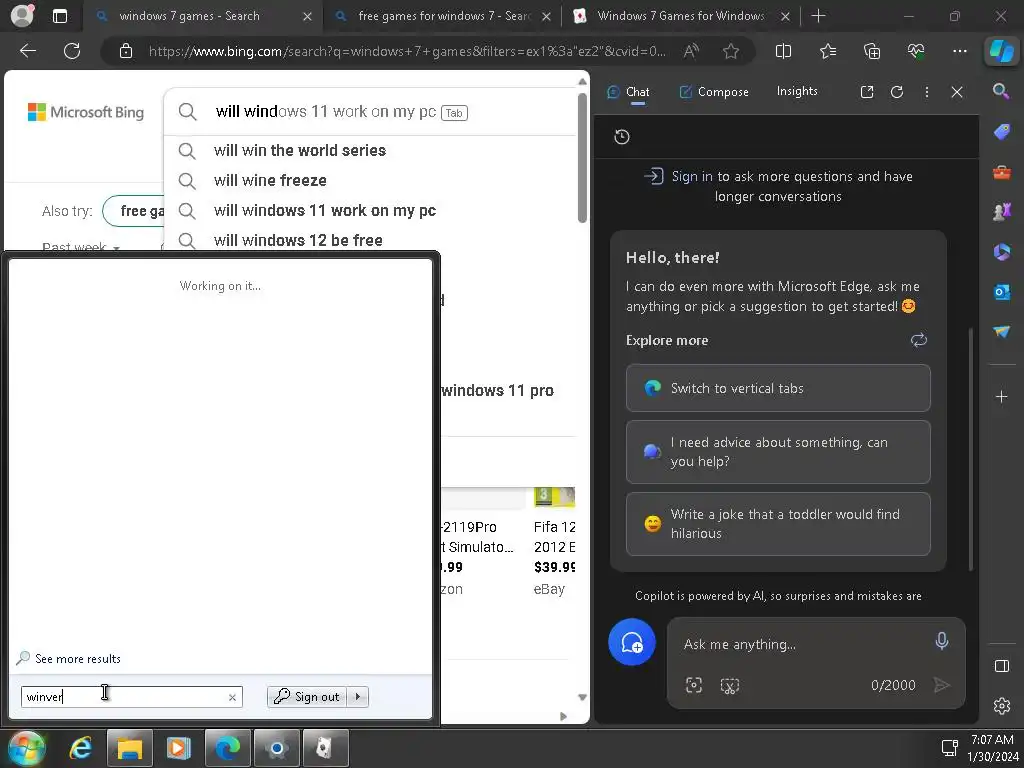
Task: Toggle the Copilot sidebar button
Action: point(1001,51)
